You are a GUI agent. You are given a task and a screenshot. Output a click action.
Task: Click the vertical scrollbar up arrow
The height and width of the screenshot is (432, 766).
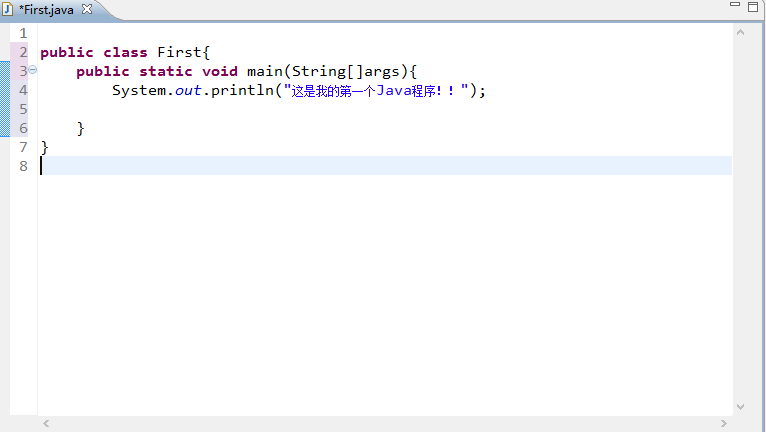[x=740, y=33]
